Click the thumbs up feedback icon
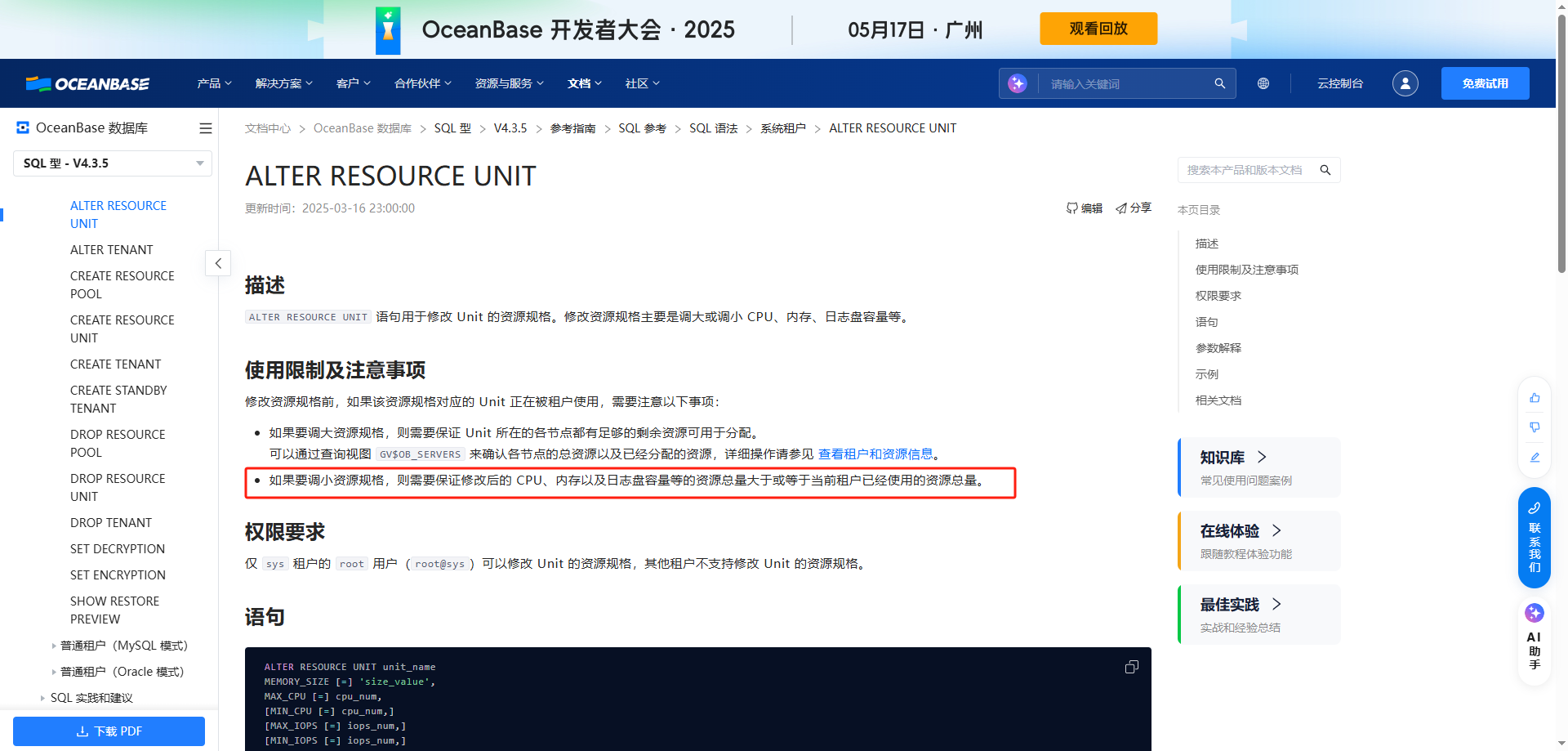 pos(1535,398)
